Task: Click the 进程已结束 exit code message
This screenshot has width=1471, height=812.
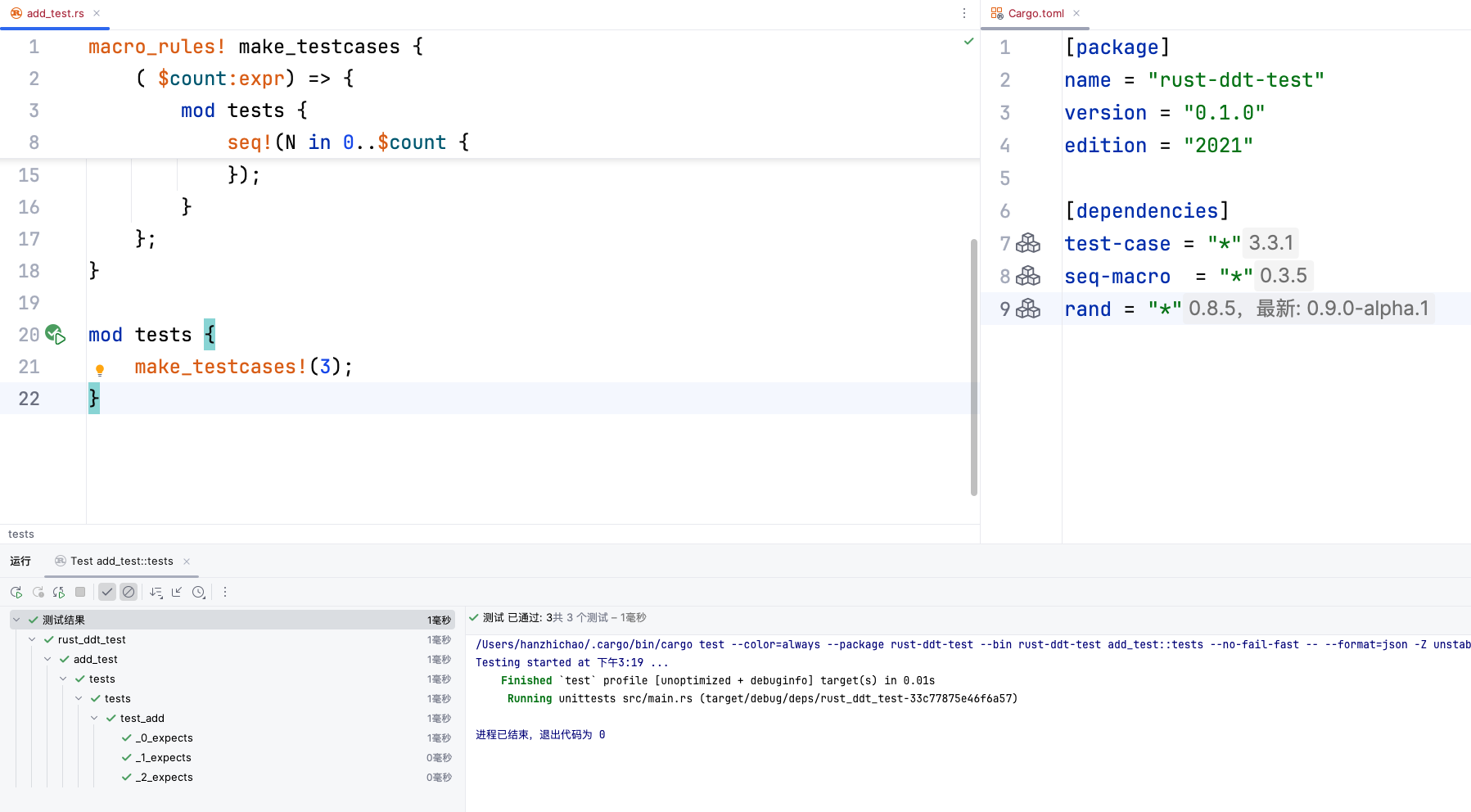Action: pyautogui.click(x=540, y=734)
